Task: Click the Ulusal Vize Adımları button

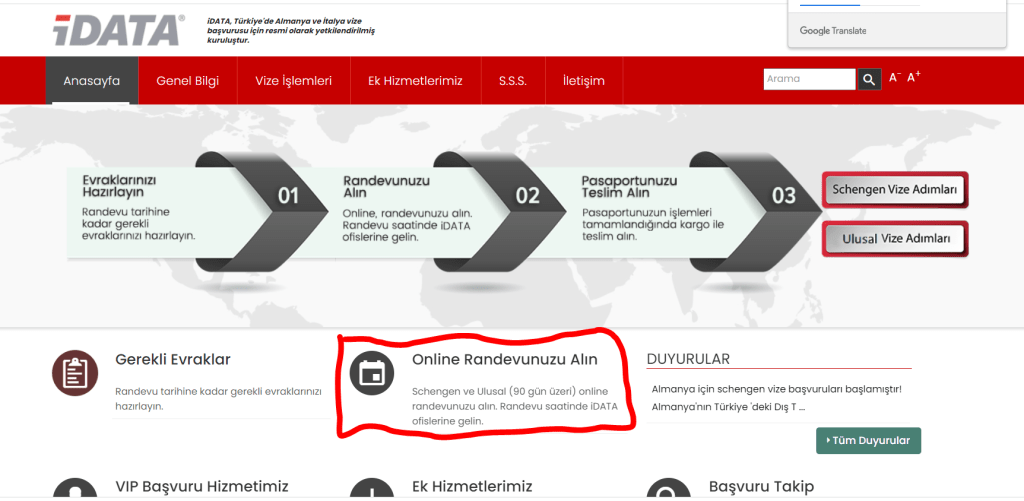Action: tap(895, 239)
